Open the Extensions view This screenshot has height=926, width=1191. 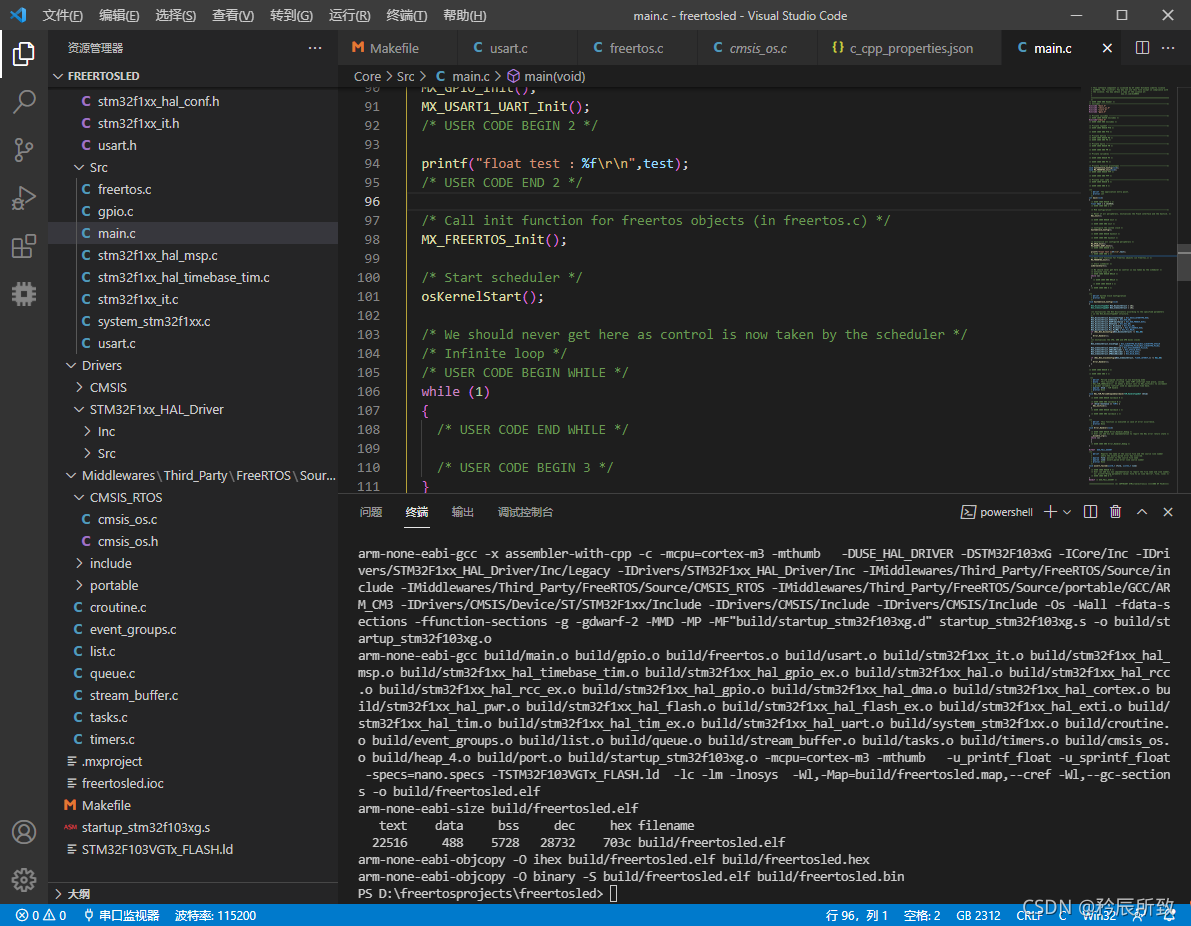tap(24, 246)
